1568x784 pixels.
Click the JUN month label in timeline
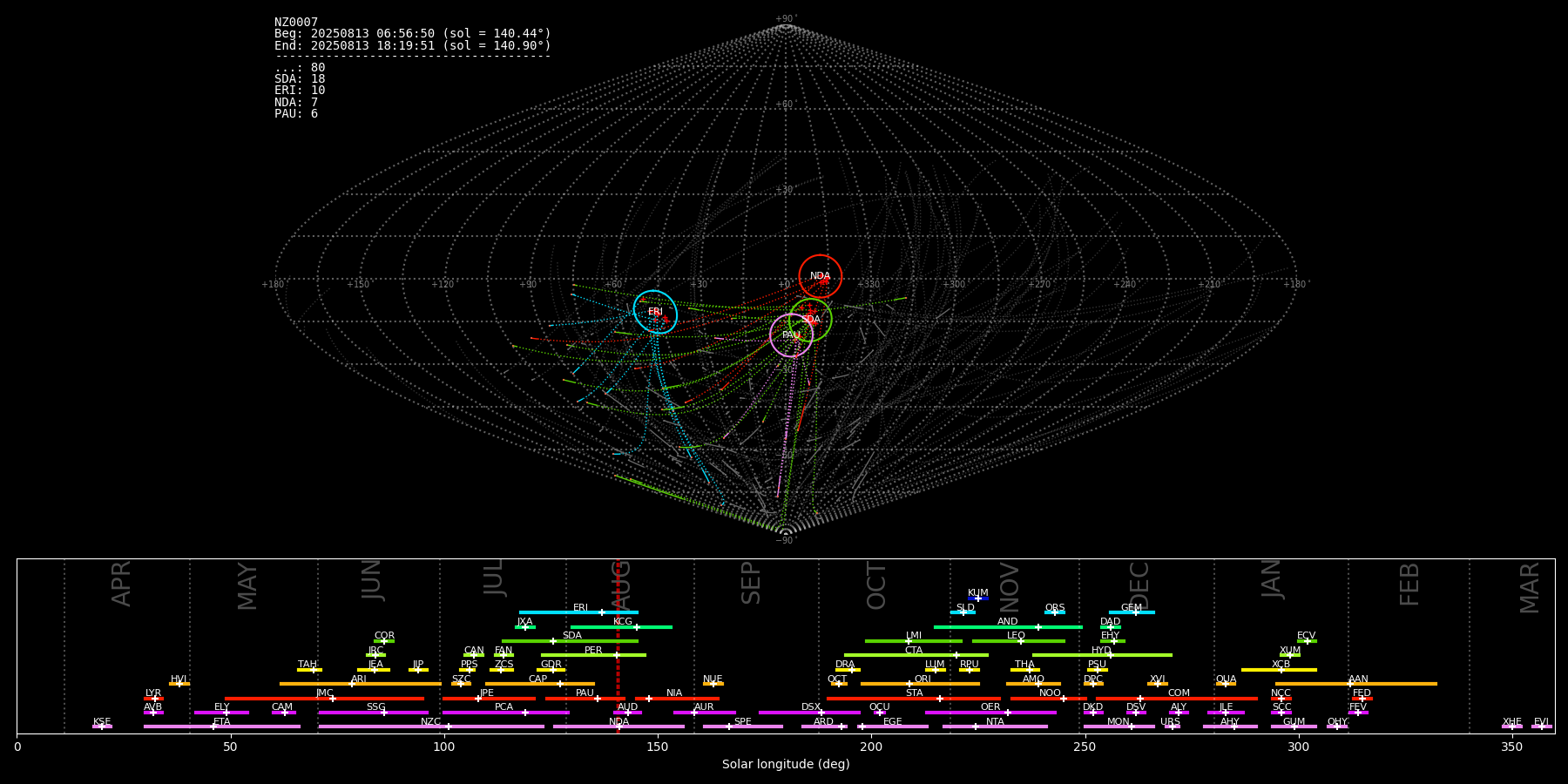point(372,580)
